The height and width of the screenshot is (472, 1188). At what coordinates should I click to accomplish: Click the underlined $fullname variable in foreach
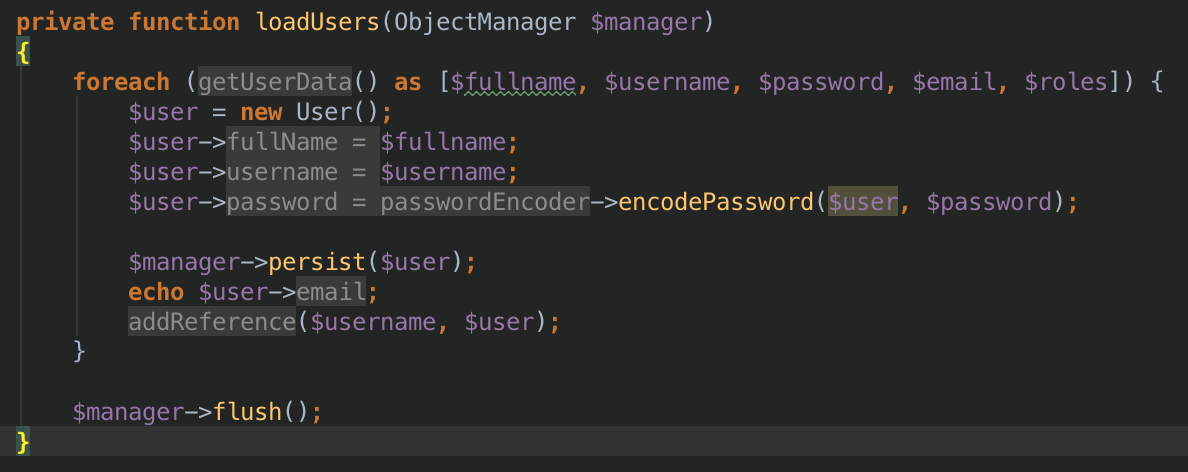tap(513, 81)
